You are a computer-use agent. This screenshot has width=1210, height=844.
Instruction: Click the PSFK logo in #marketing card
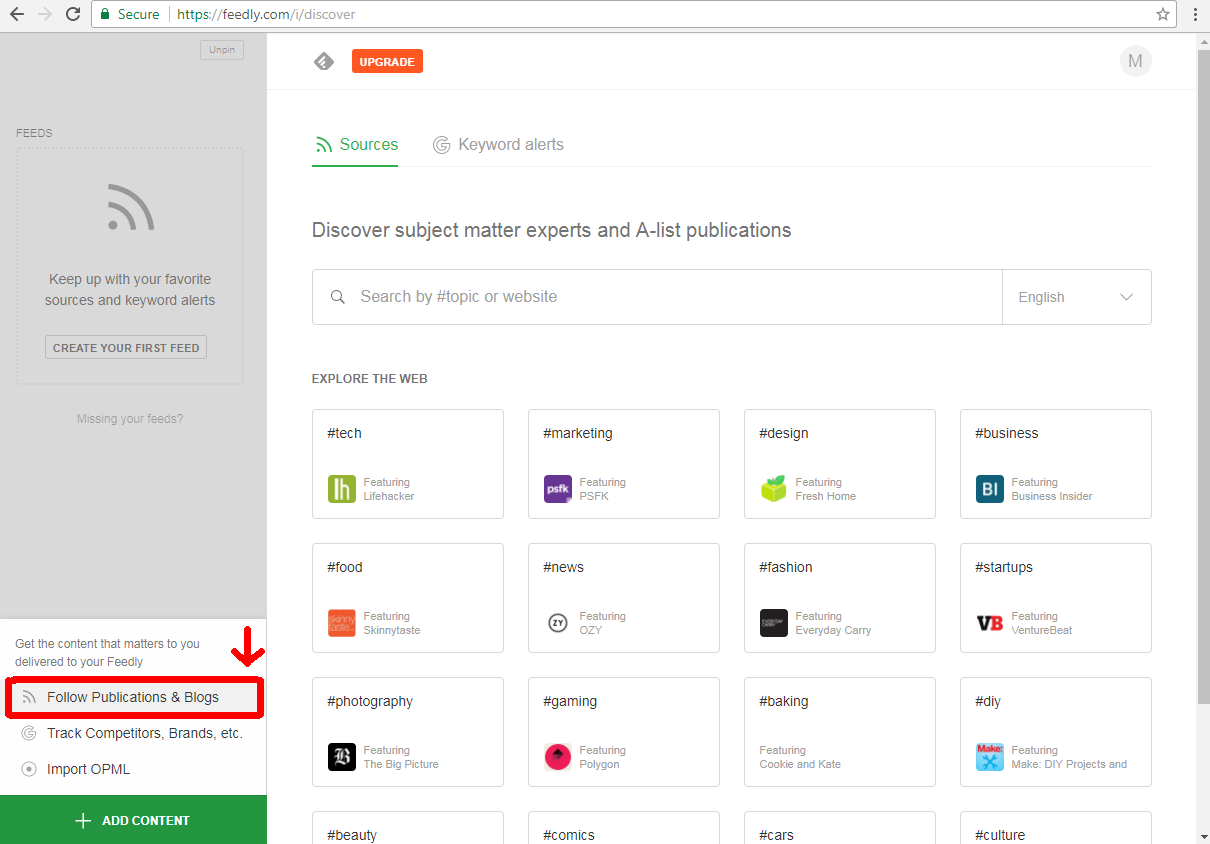coord(558,489)
